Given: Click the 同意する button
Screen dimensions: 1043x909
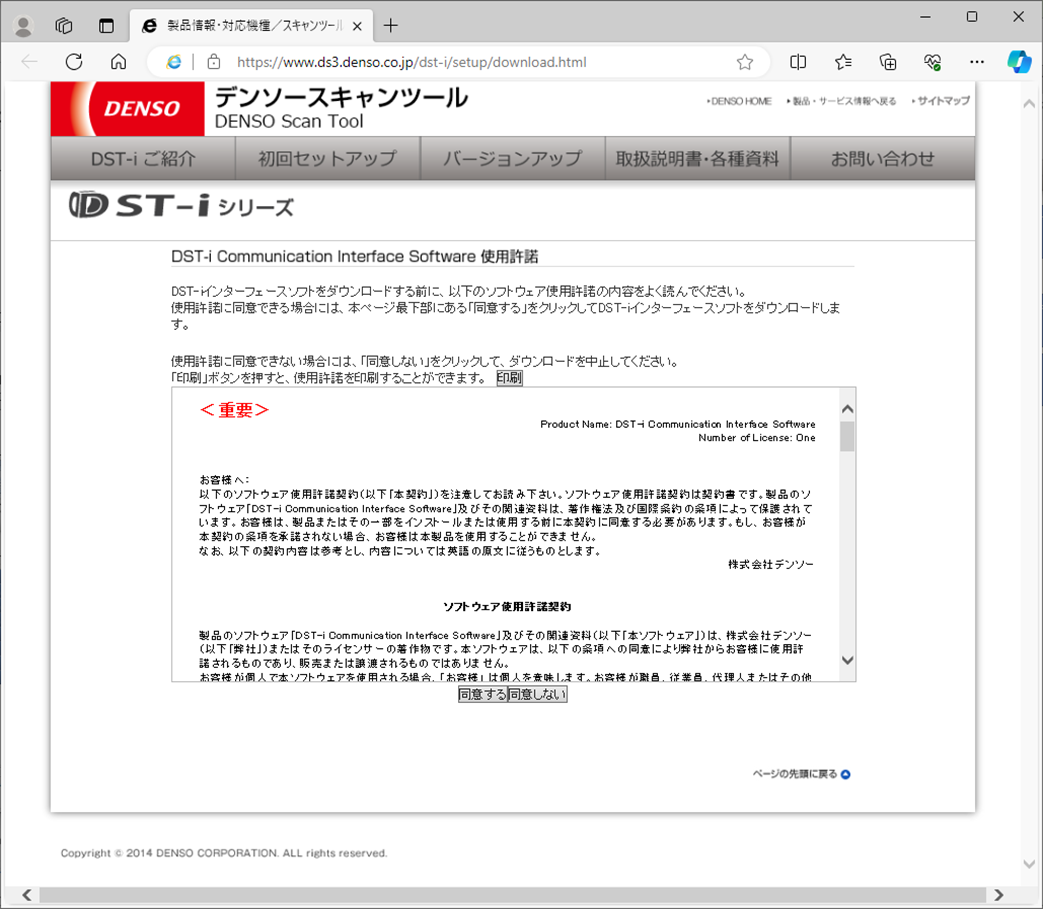Looking at the screenshot, I should click(x=483, y=694).
